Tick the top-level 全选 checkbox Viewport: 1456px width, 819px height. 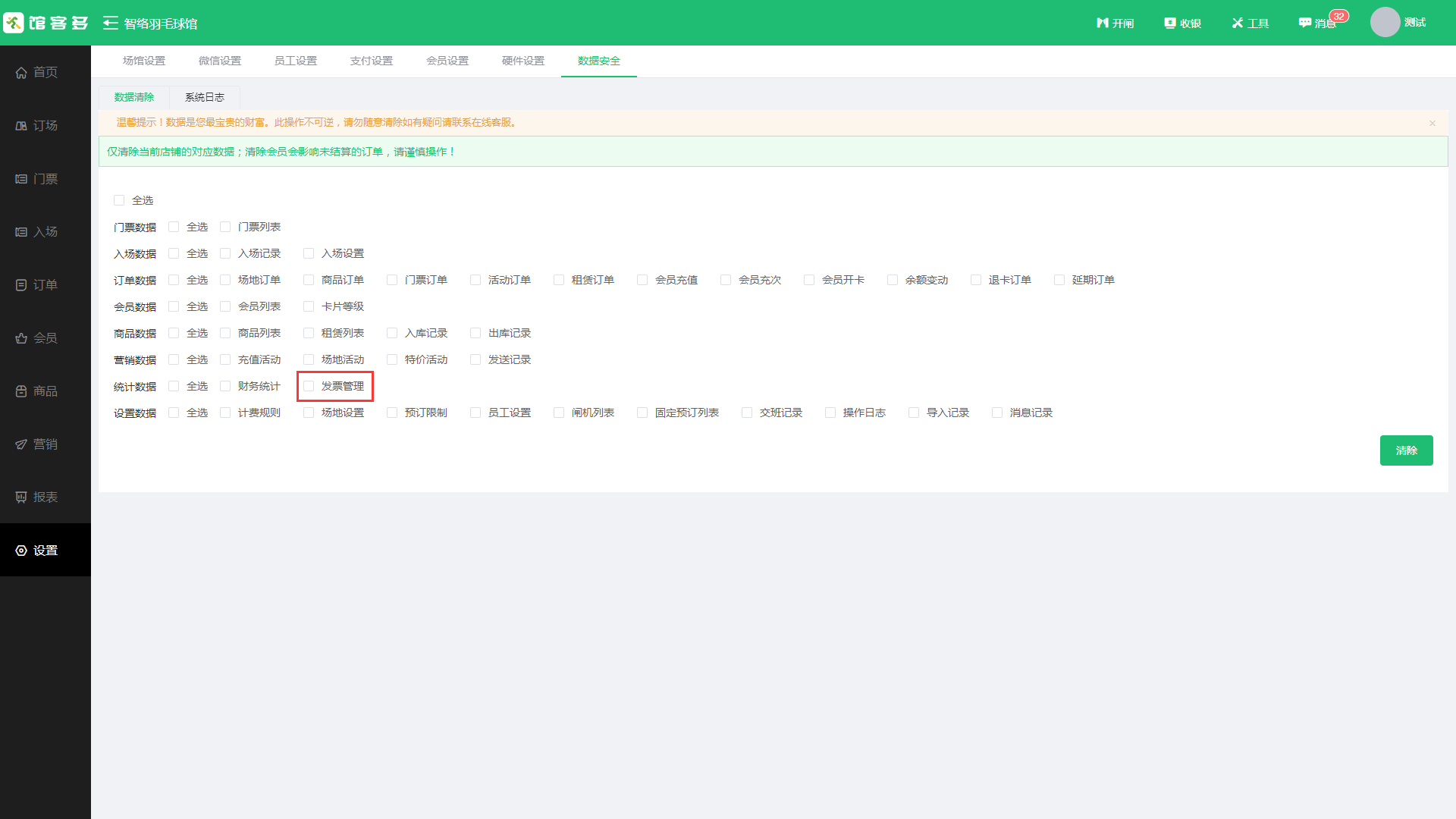point(119,200)
